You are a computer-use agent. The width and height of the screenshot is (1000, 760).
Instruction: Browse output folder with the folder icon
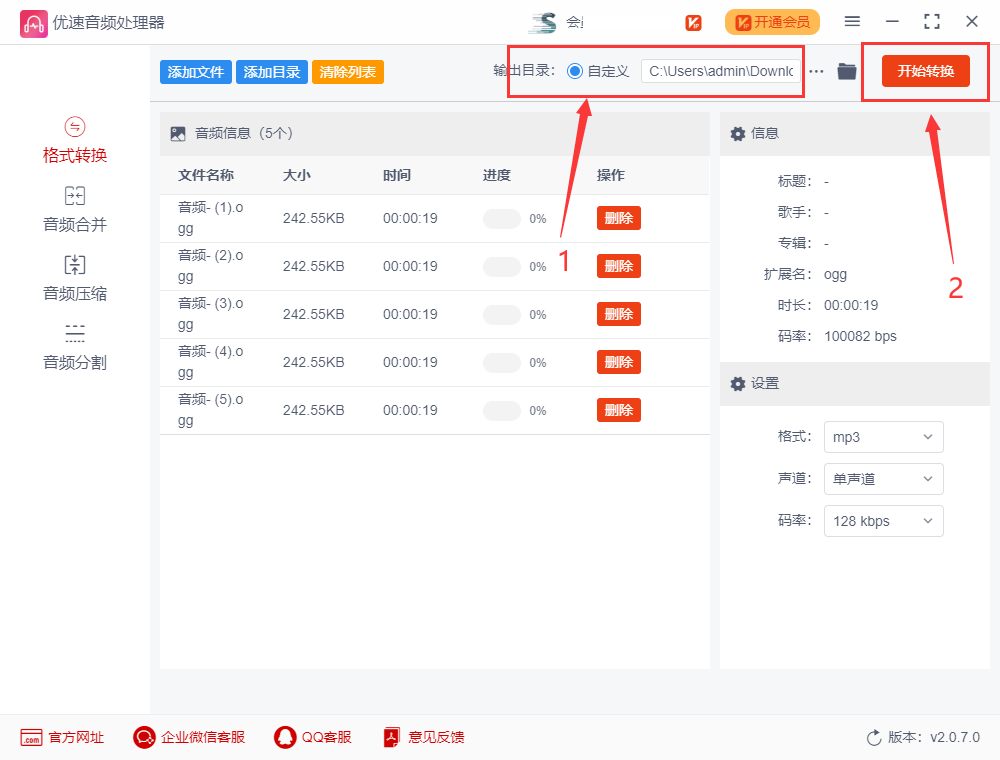[x=846, y=70]
